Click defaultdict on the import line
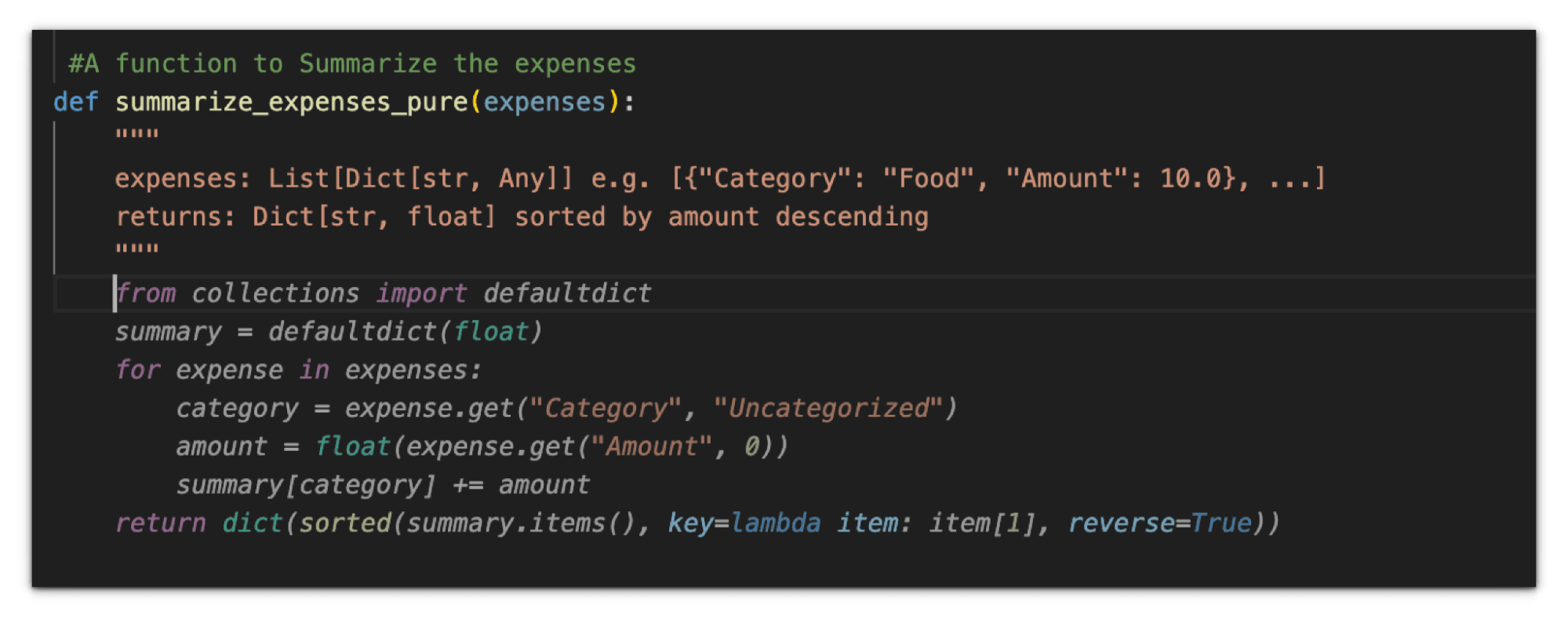Screen dimensions: 1568x621 pyautogui.click(x=567, y=293)
